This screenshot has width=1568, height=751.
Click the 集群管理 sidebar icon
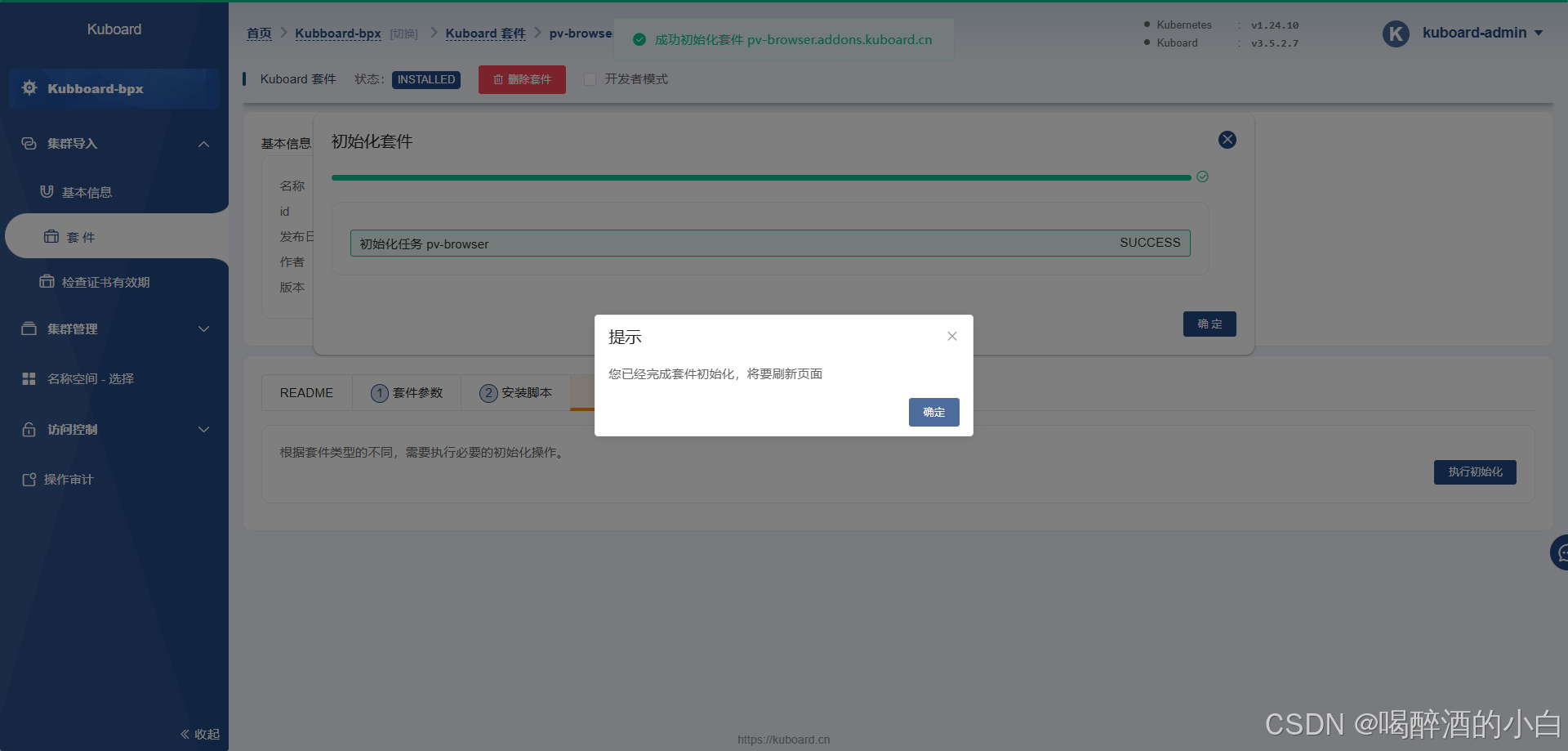click(29, 329)
